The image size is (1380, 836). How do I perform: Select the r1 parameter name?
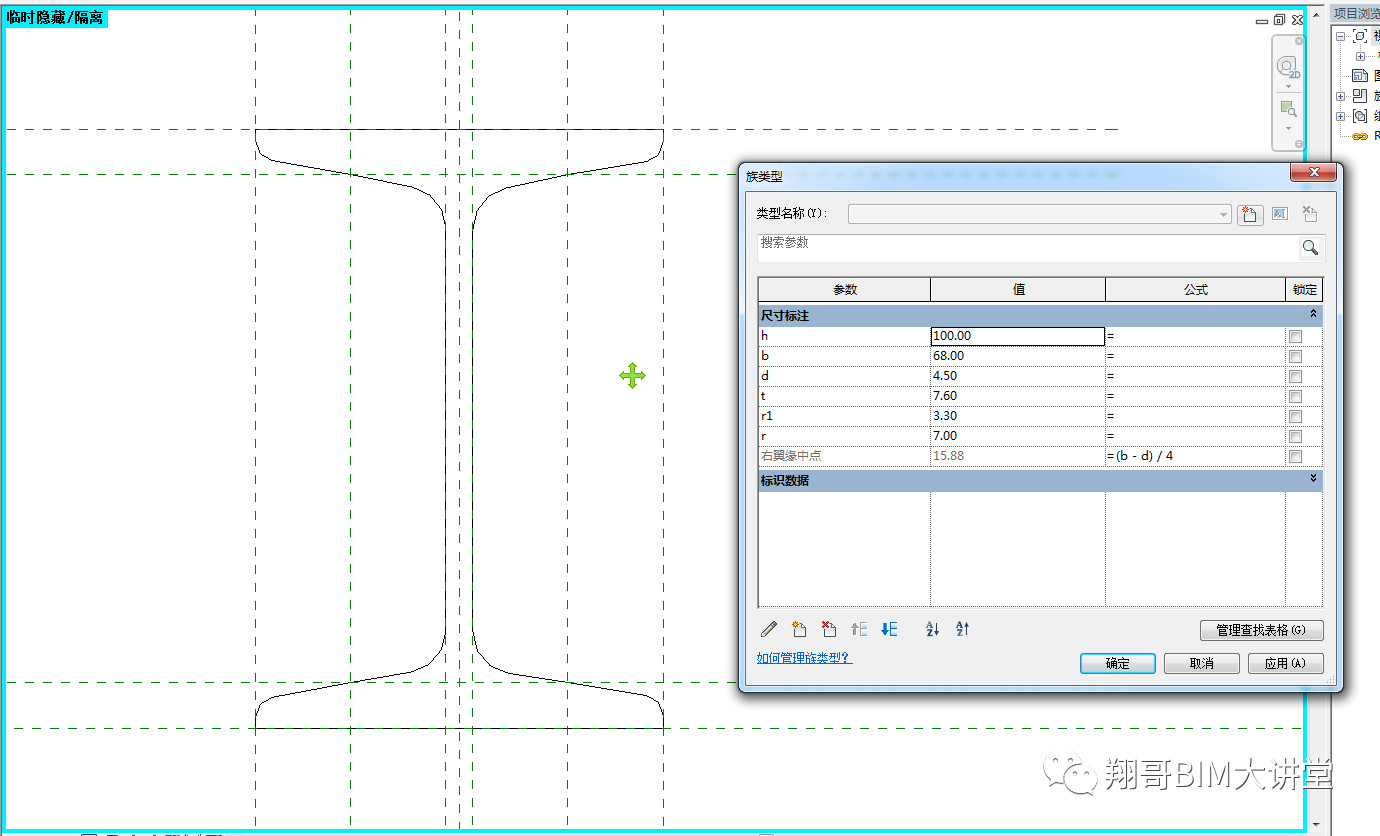coord(767,416)
